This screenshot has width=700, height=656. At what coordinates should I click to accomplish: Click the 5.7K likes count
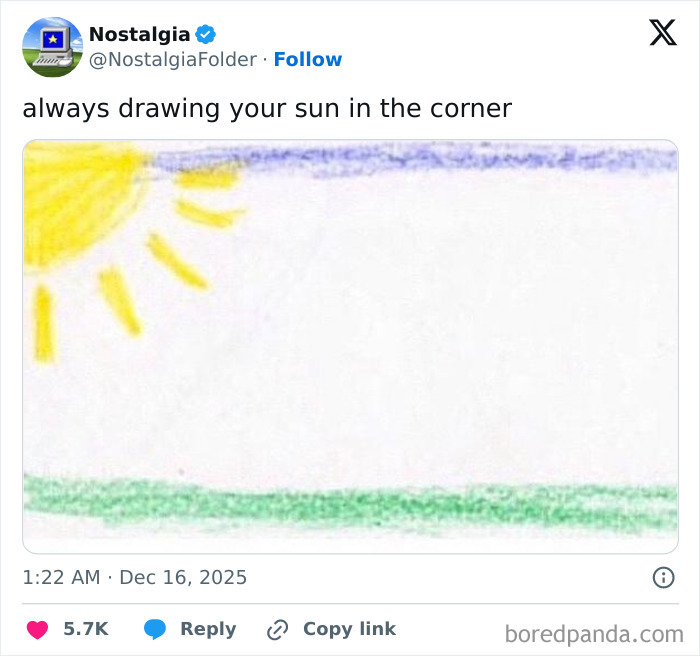click(85, 629)
